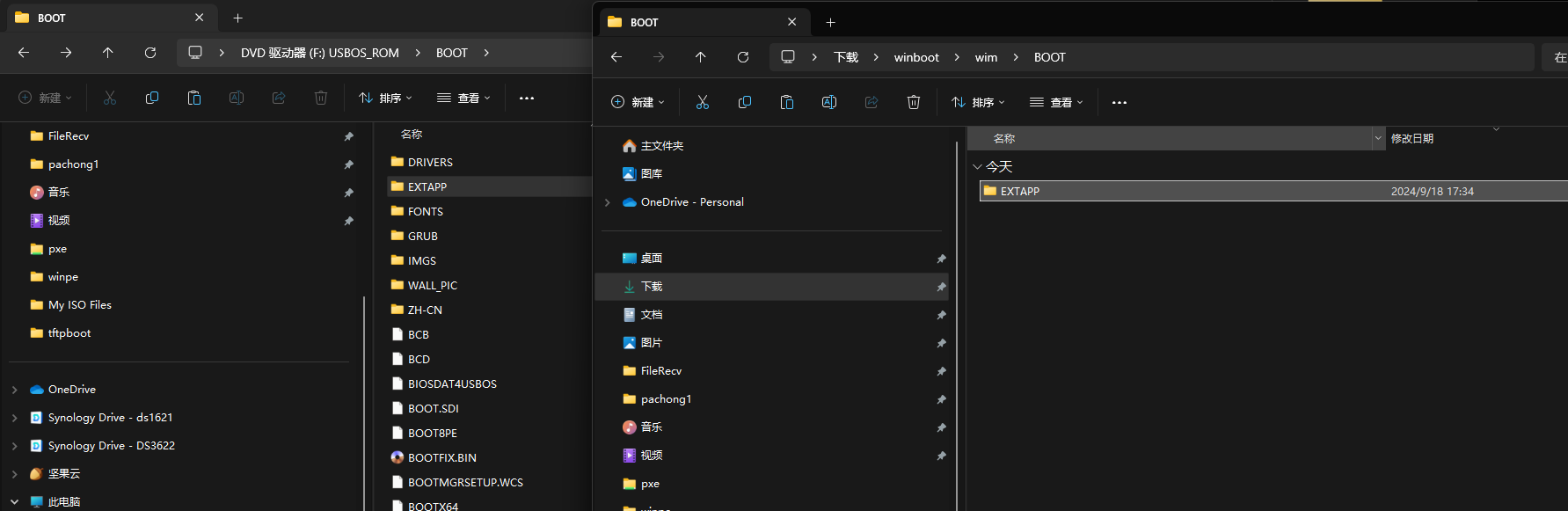This screenshot has height=511, width=1568.
Task: Expand Synology Drive - ds1621 node
Action: coord(15,418)
